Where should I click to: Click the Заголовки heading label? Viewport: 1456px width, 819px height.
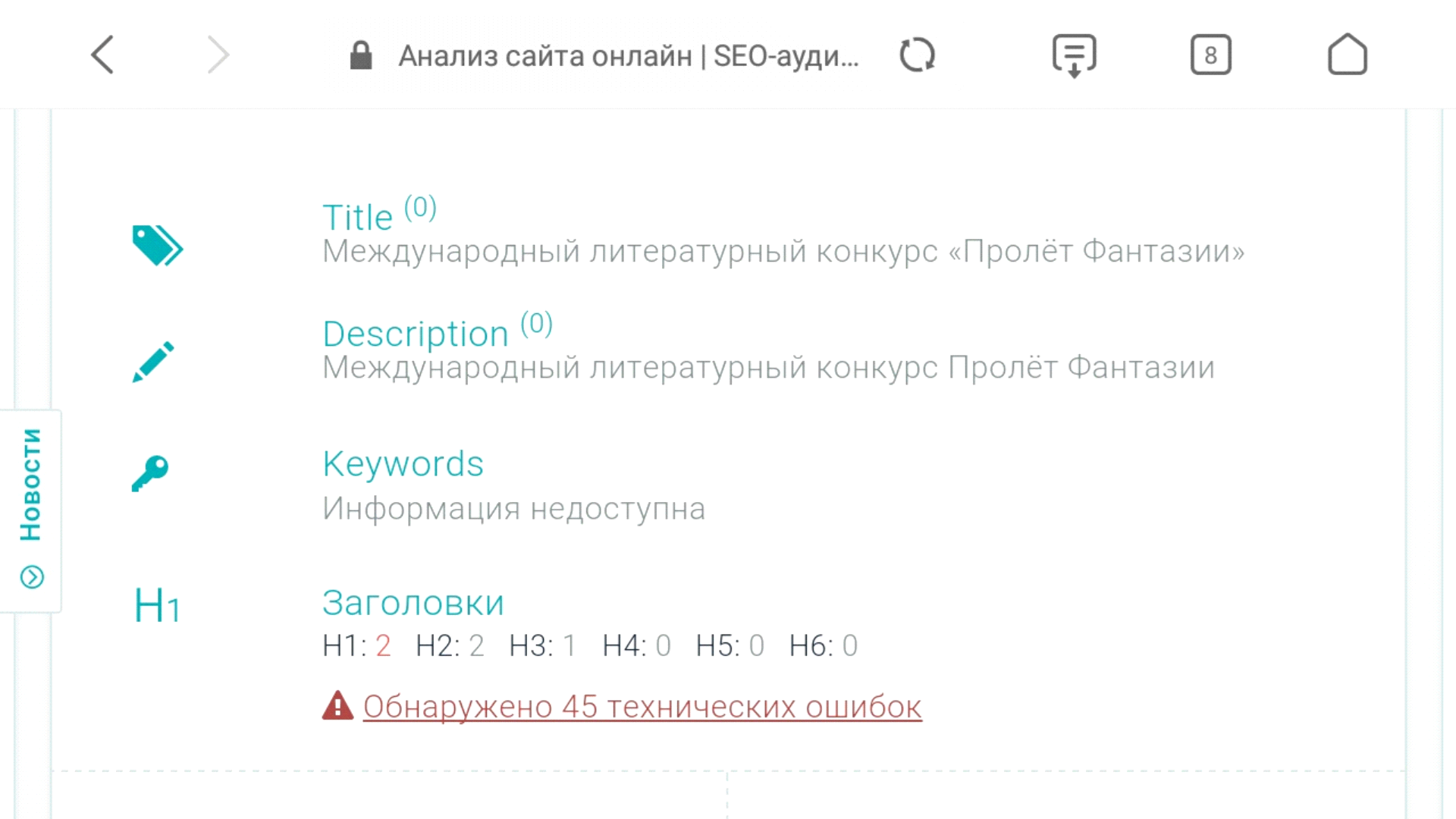tap(413, 604)
